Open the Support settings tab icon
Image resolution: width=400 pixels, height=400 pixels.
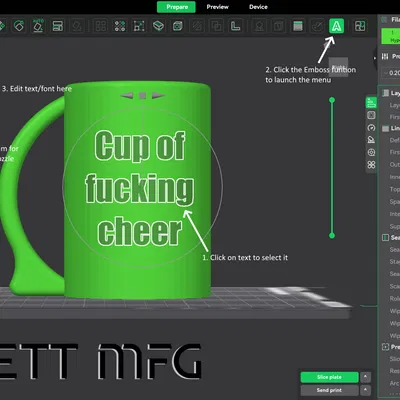click(x=371, y=140)
